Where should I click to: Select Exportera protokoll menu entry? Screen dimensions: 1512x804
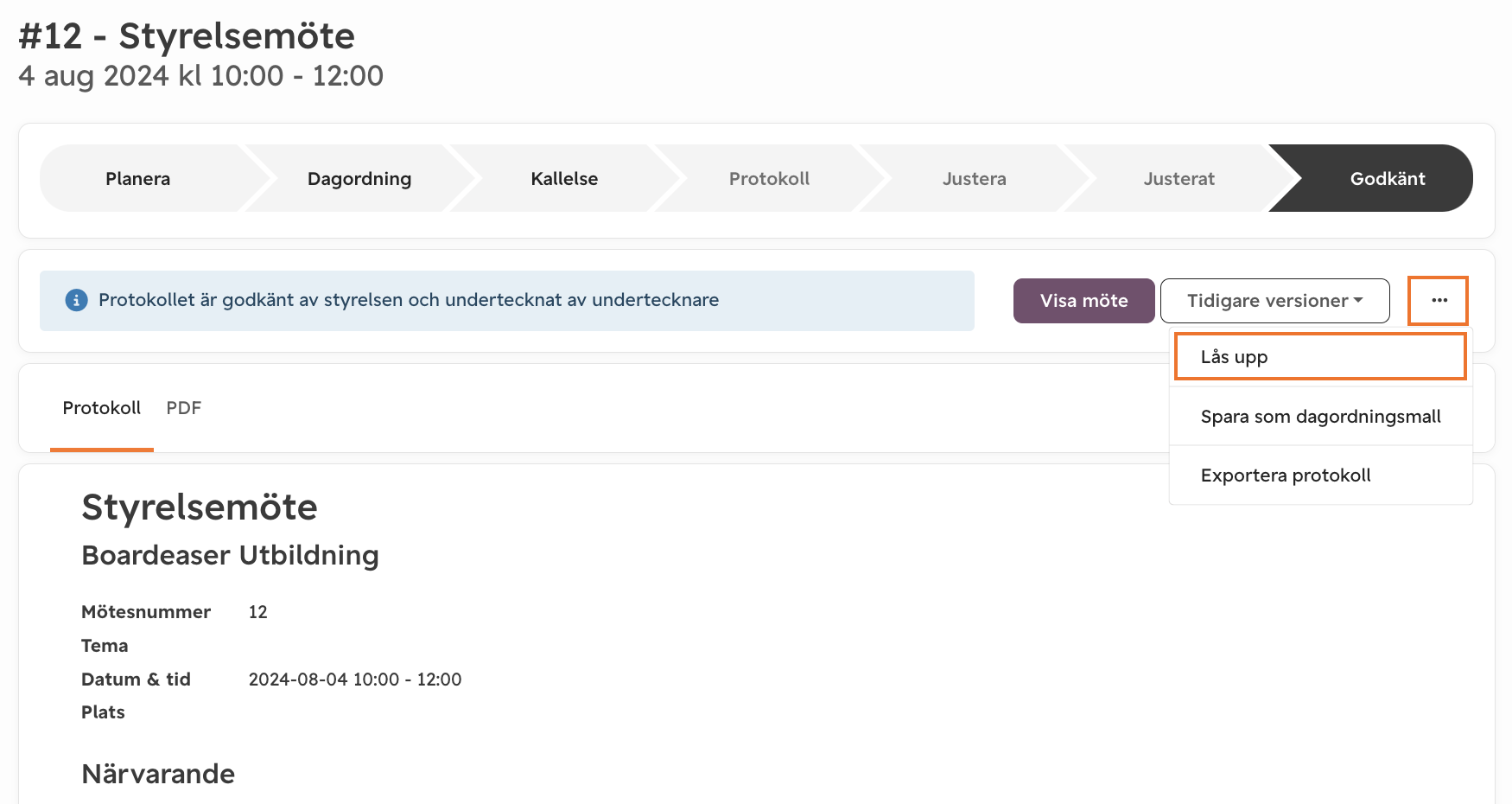(1320, 475)
